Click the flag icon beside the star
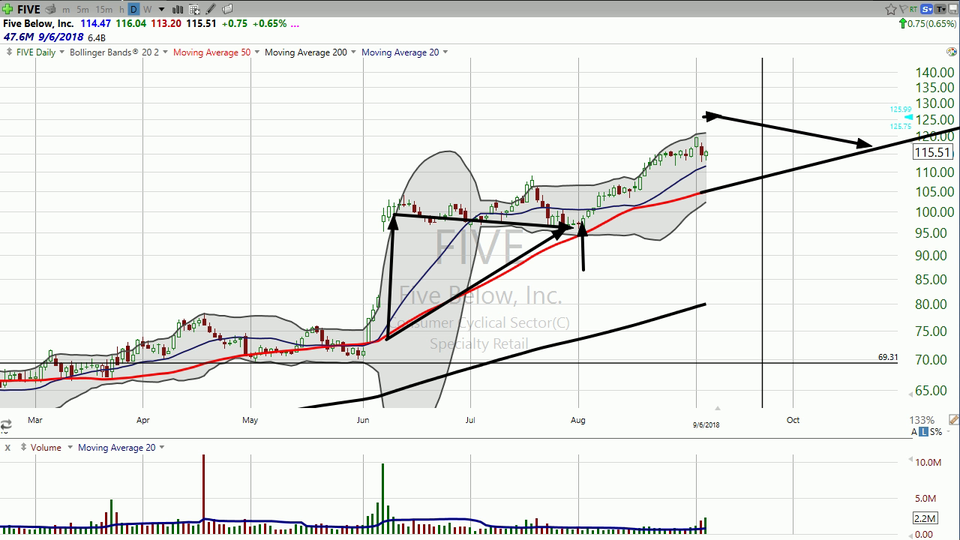 [x=903, y=9]
